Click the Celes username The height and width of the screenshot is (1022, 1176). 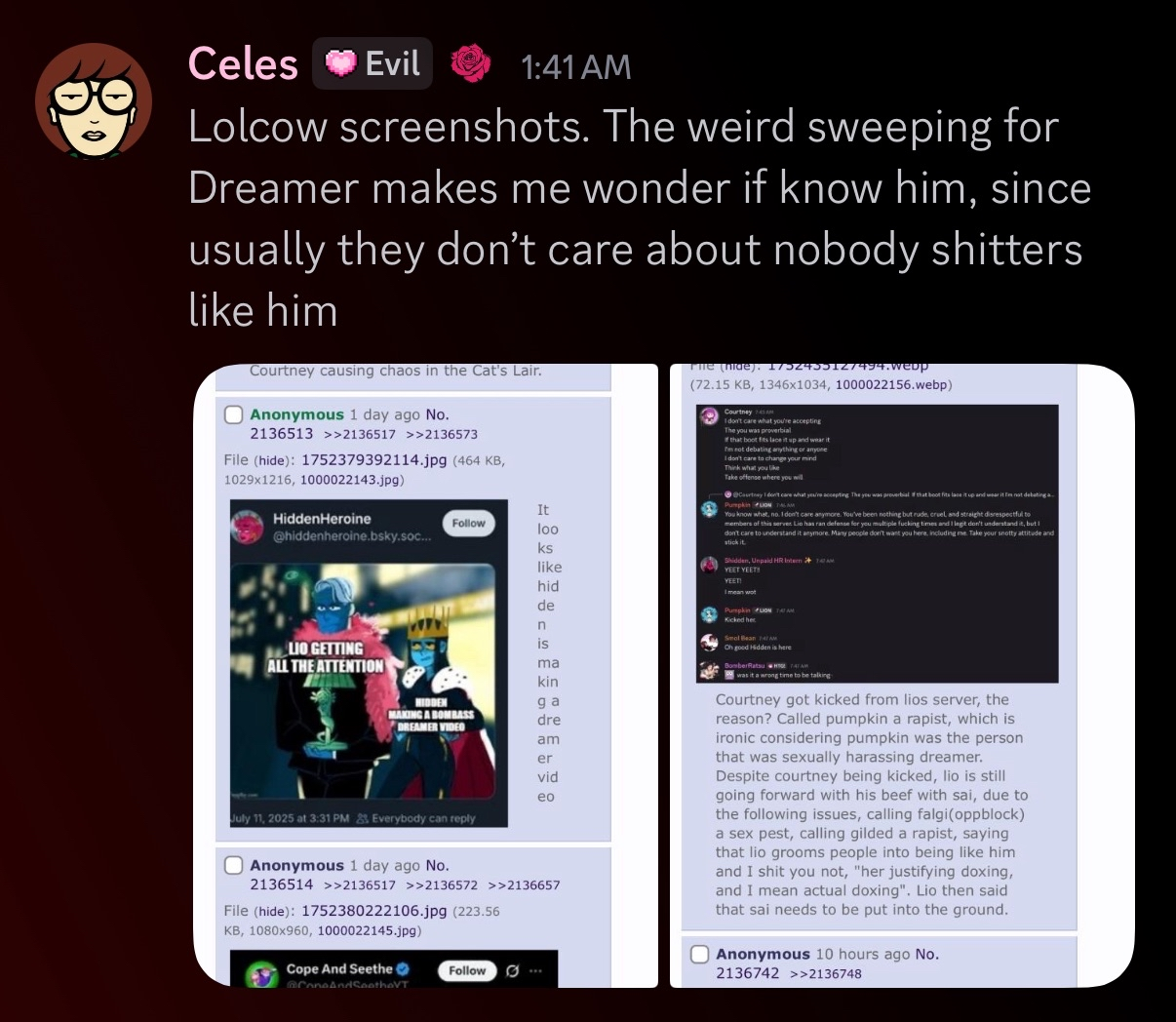(x=243, y=64)
